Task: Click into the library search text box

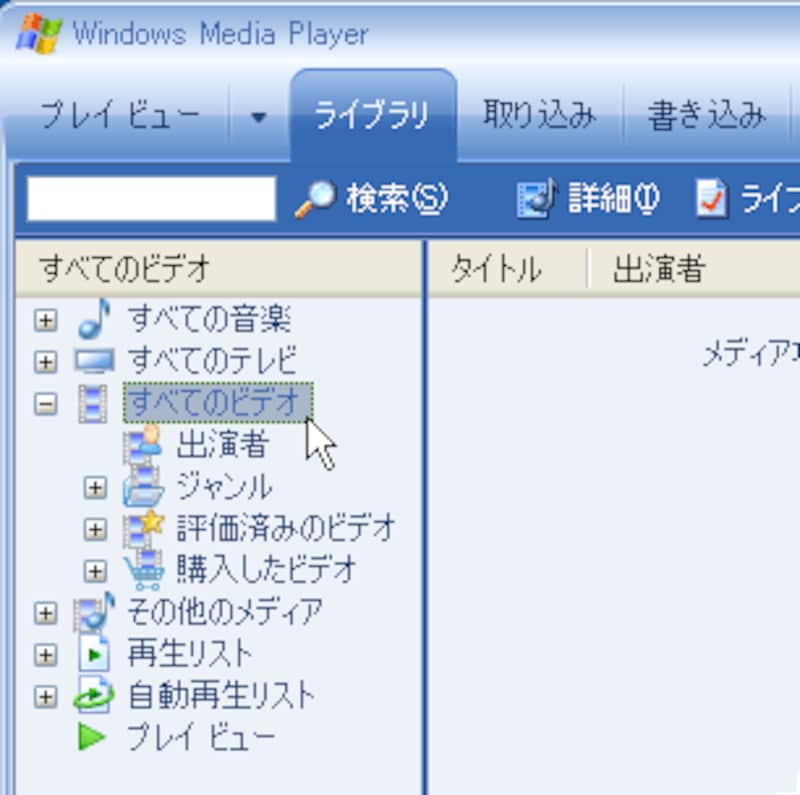Action: click(x=152, y=198)
